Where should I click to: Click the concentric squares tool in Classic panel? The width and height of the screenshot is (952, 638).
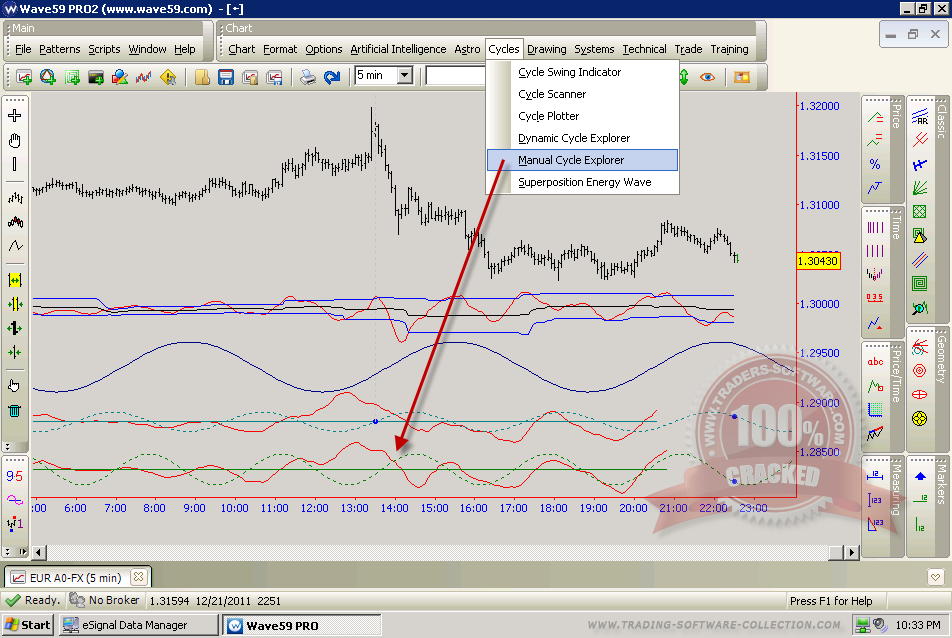point(919,283)
